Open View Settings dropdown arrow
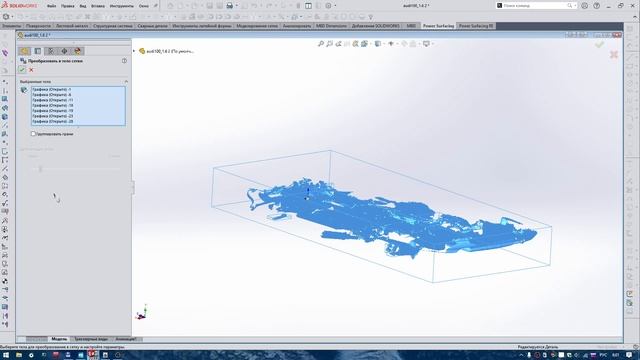The height and width of the screenshot is (360, 640). coord(432,44)
